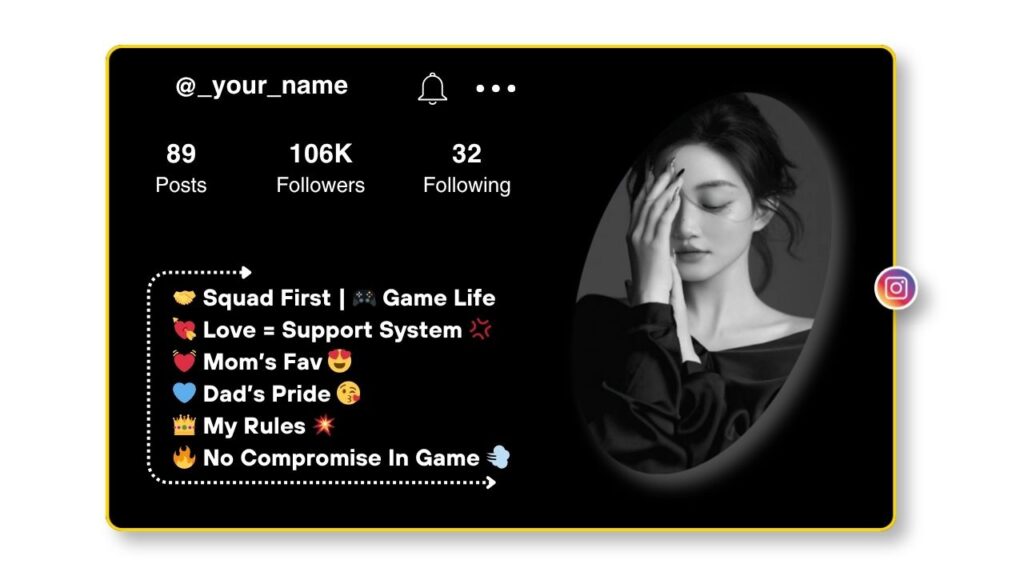Screen dimensions: 1024x576
Task: Open the 32 Following list
Action: [466, 169]
